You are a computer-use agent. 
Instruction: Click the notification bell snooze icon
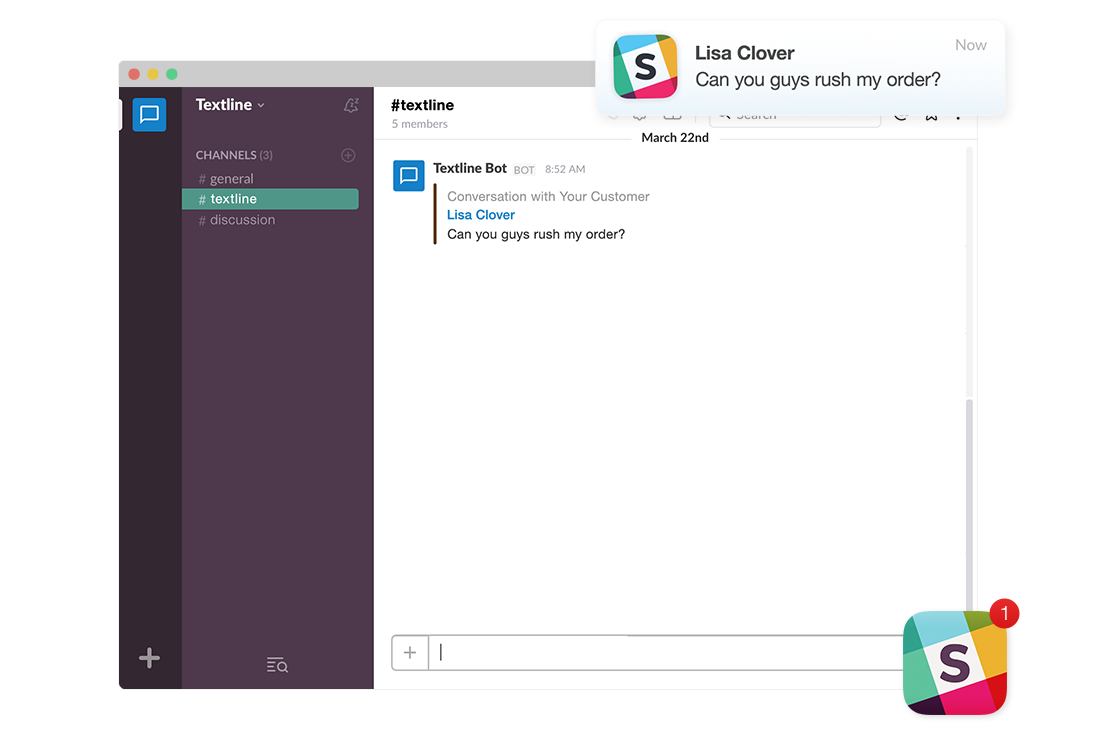[x=351, y=105]
